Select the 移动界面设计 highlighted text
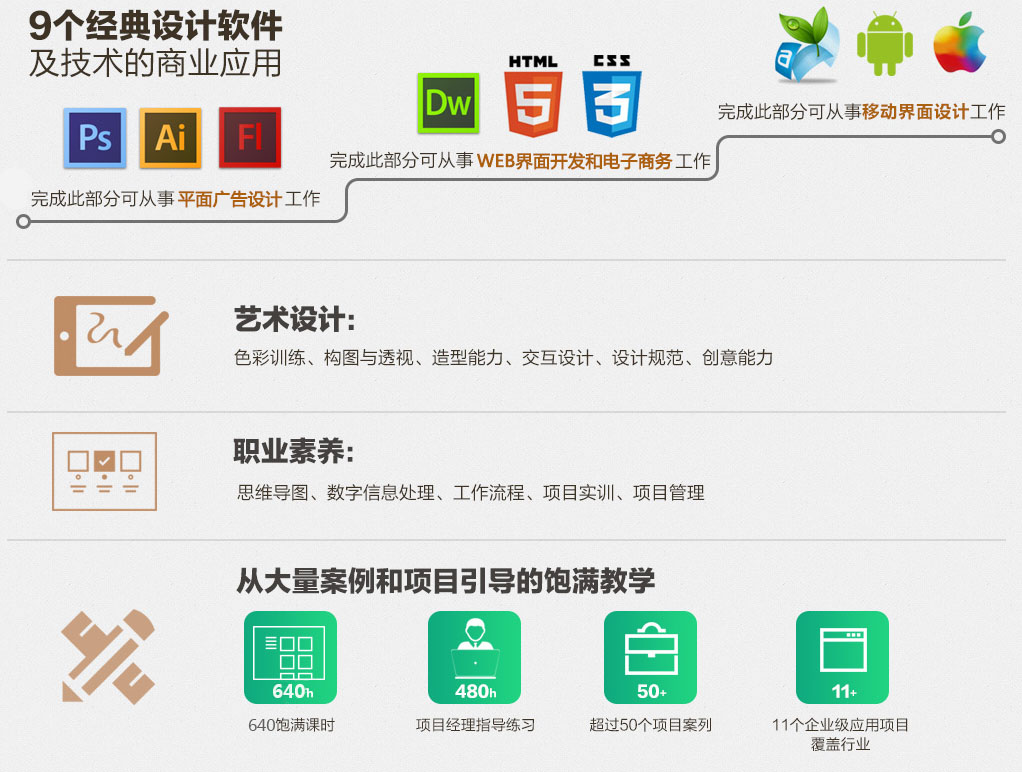This screenshot has height=772, width=1022. [915, 112]
